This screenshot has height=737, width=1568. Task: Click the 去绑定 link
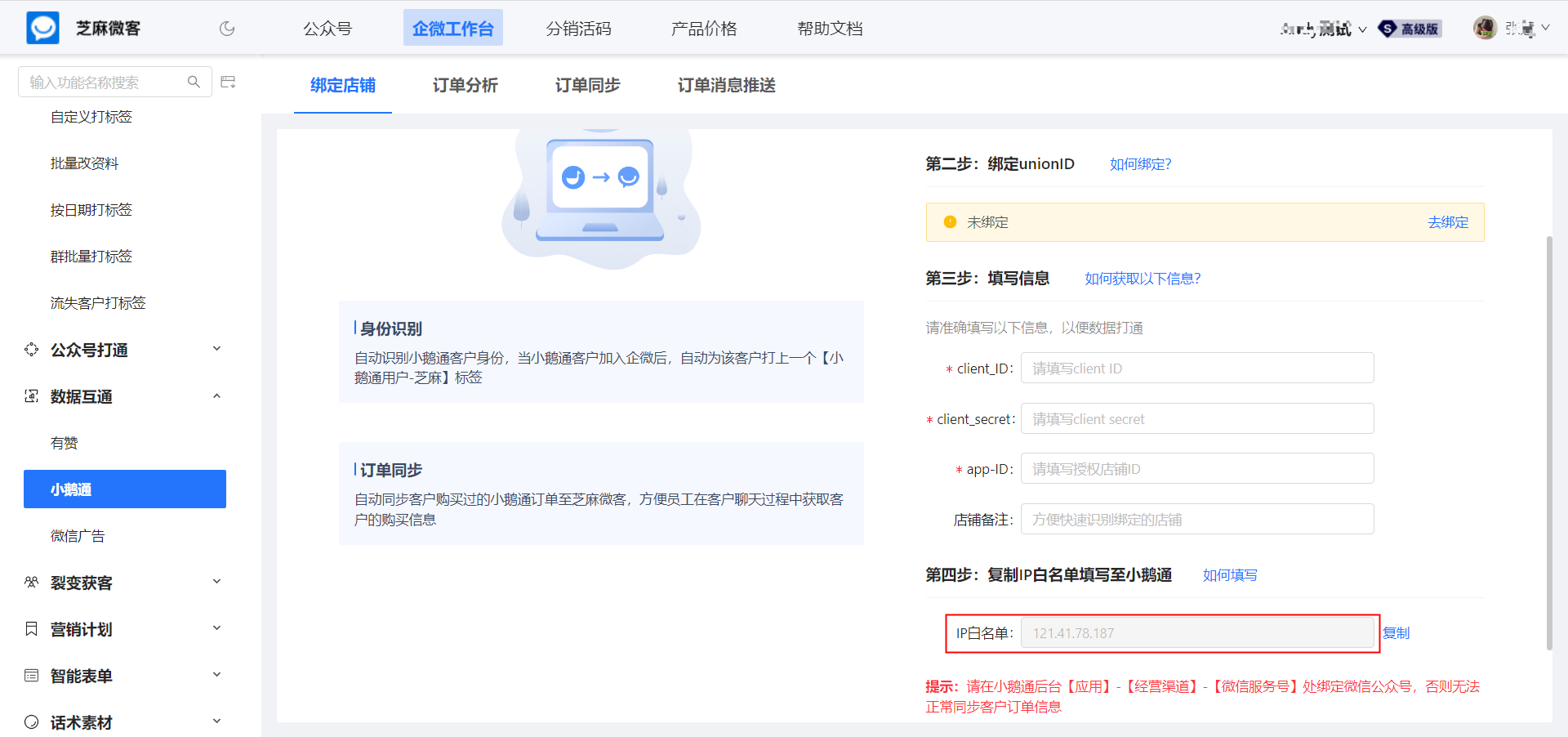[x=1448, y=222]
